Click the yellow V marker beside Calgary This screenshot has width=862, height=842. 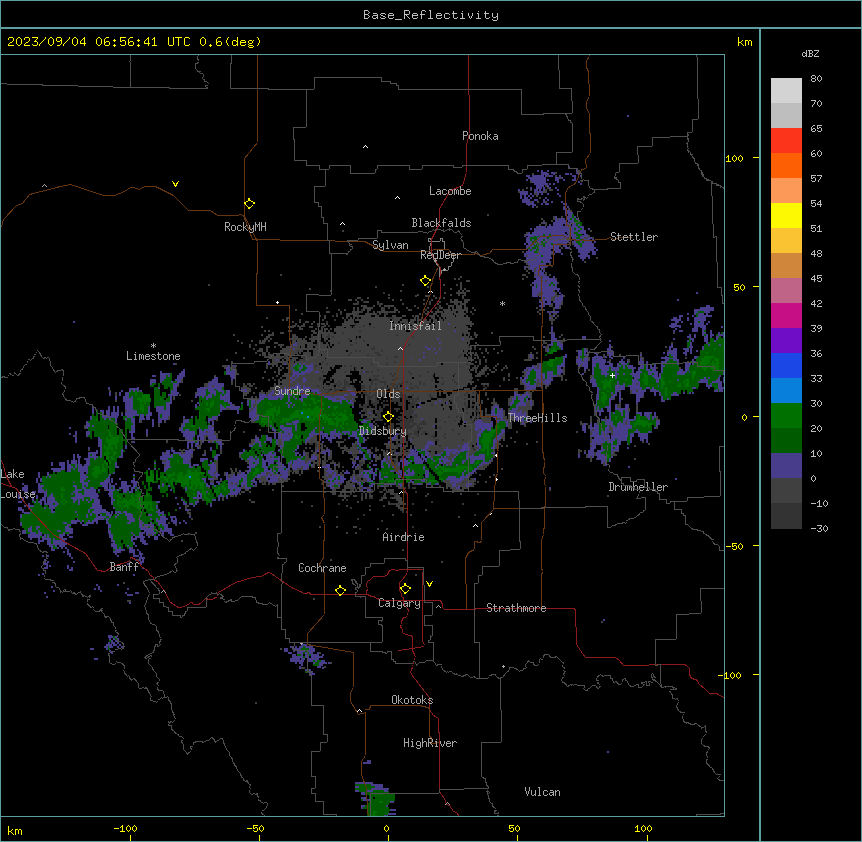(x=429, y=584)
